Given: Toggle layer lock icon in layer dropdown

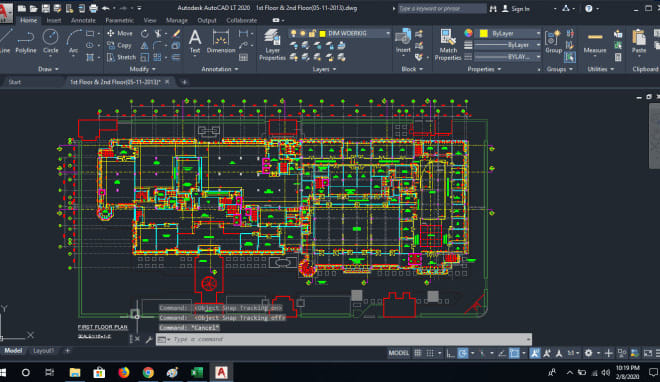Looking at the screenshot, I should pos(312,33).
